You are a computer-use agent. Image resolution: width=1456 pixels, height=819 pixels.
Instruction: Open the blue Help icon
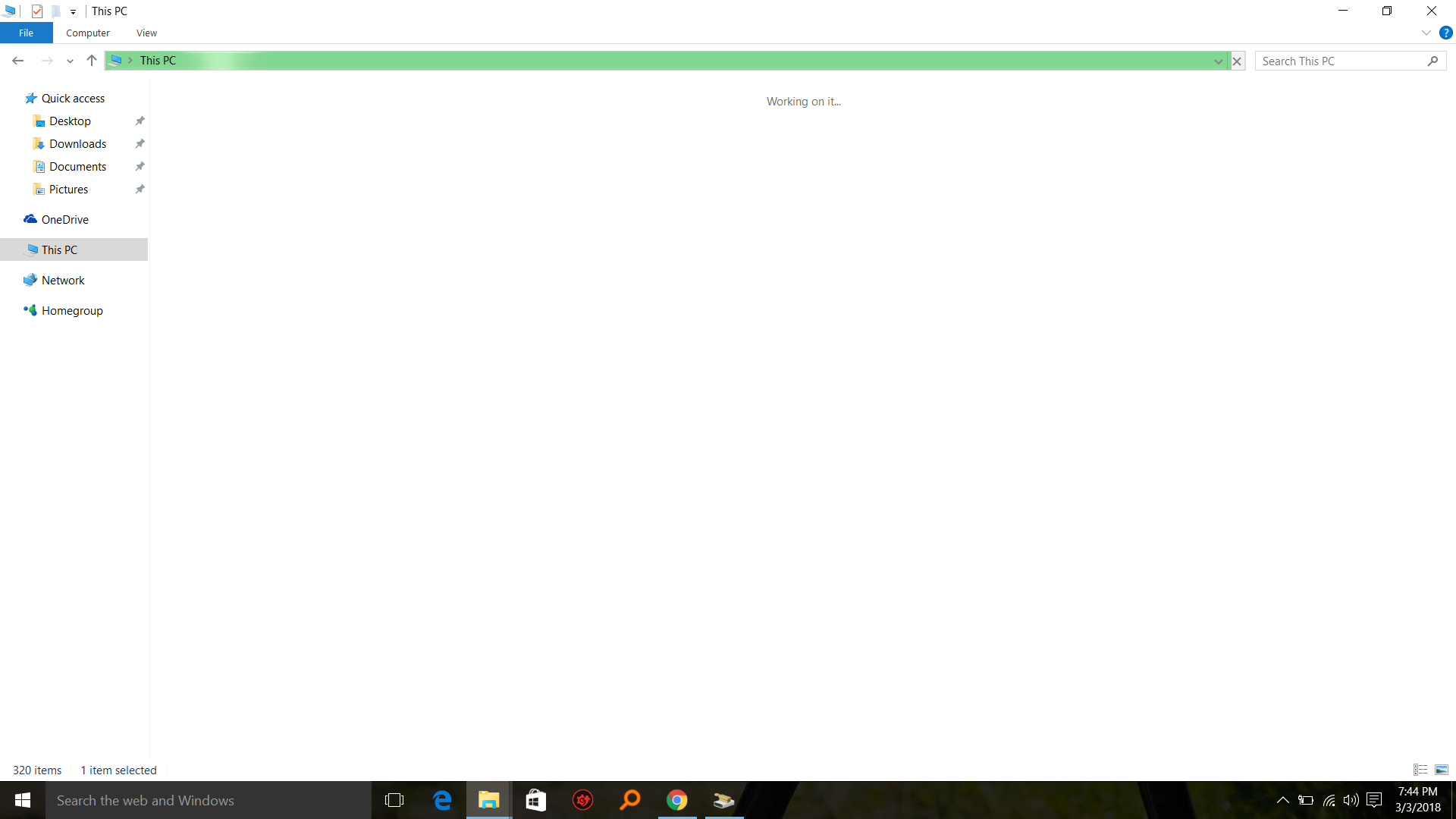1445,33
